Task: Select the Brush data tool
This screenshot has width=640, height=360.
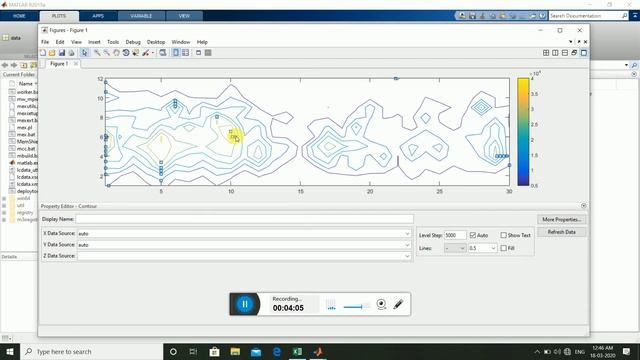Action: point(145,53)
